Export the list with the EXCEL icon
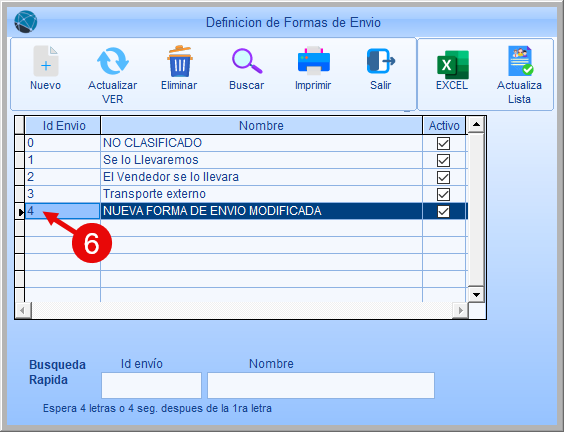564x432 pixels. [x=452, y=65]
